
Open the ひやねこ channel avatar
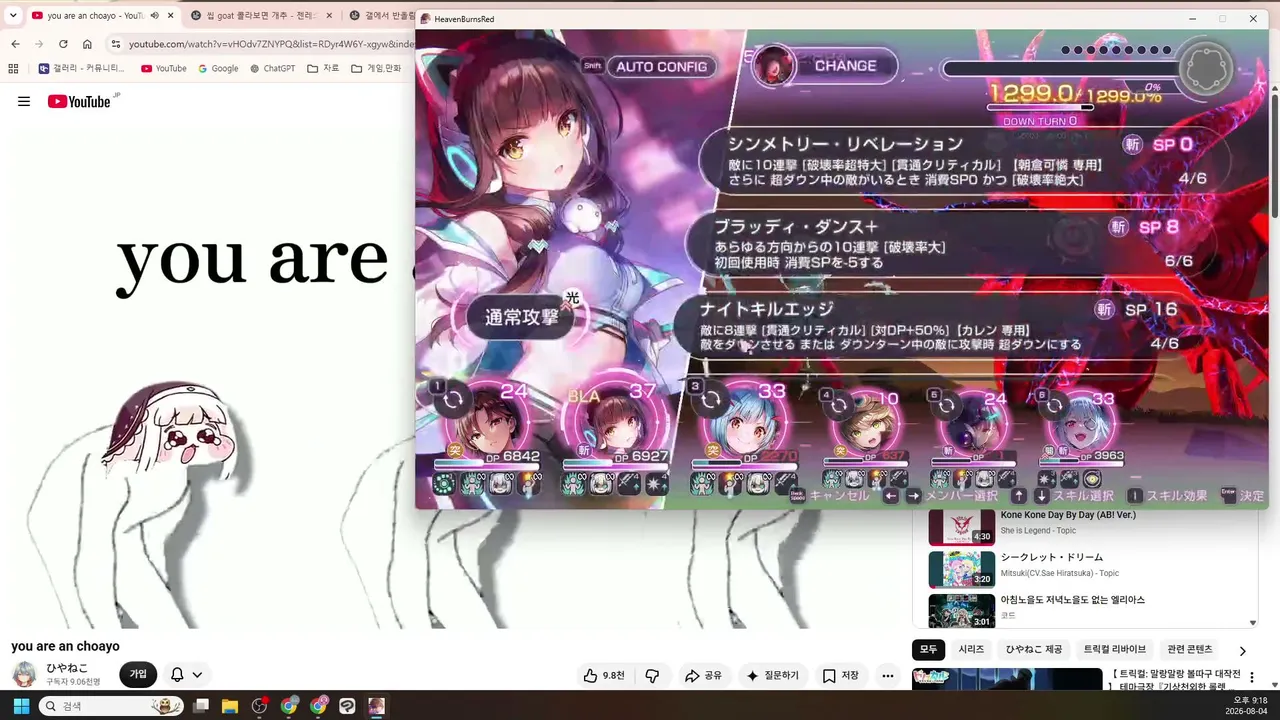[x=24, y=674]
